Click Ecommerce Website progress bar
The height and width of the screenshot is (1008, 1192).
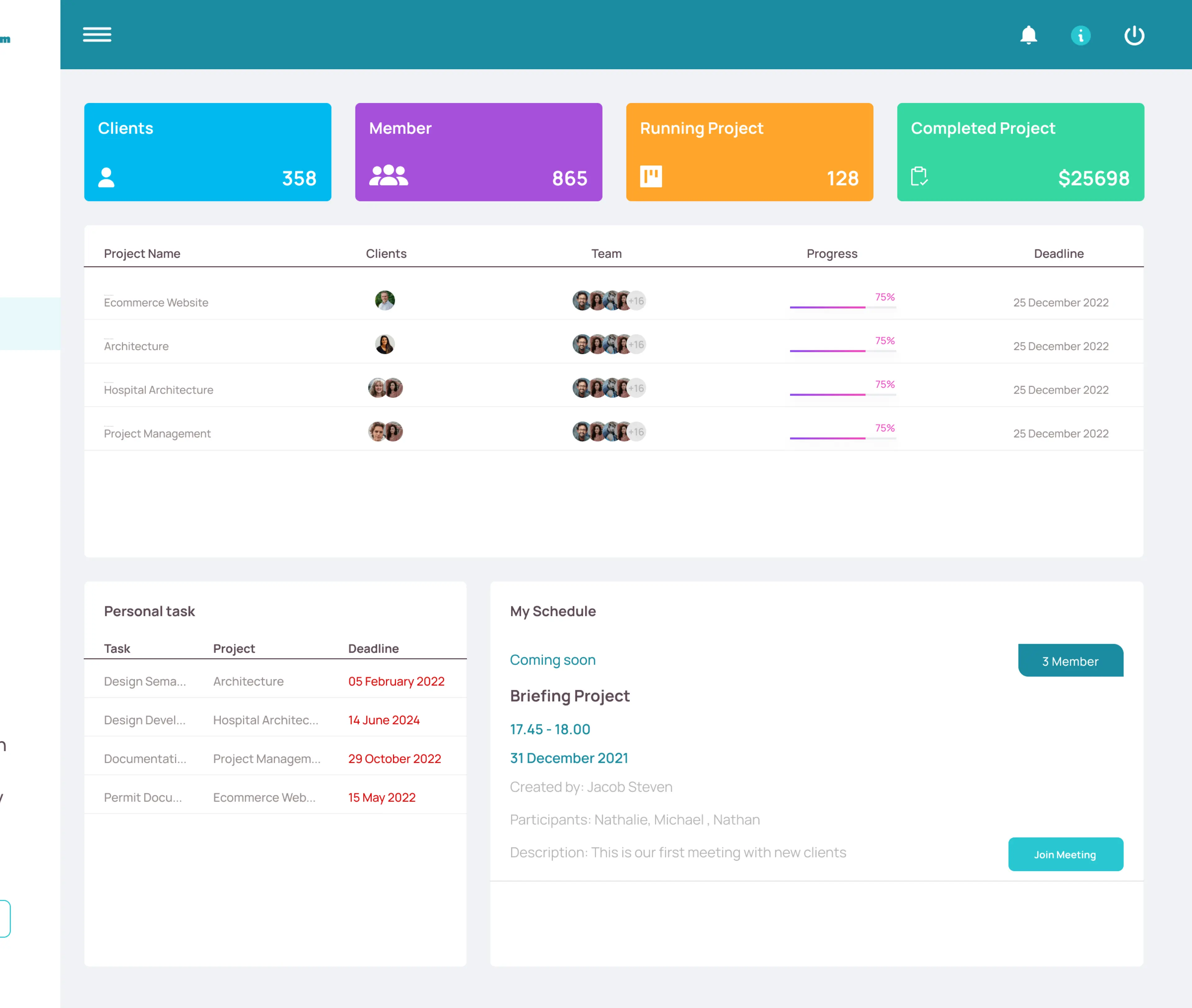point(843,308)
